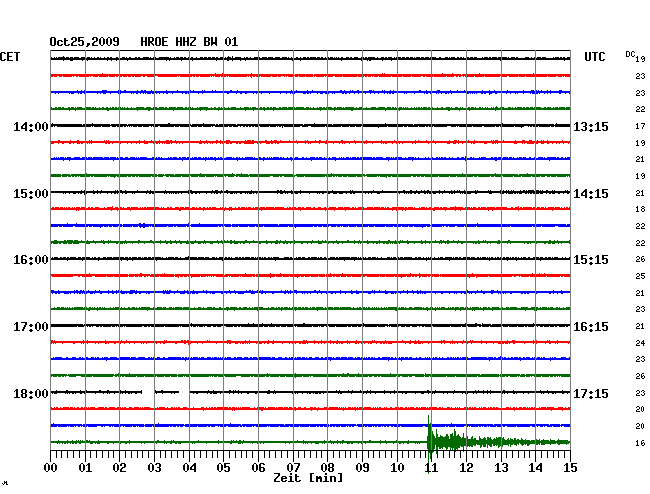
Task: Click the CET timezone label
Action: click(10, 57)
